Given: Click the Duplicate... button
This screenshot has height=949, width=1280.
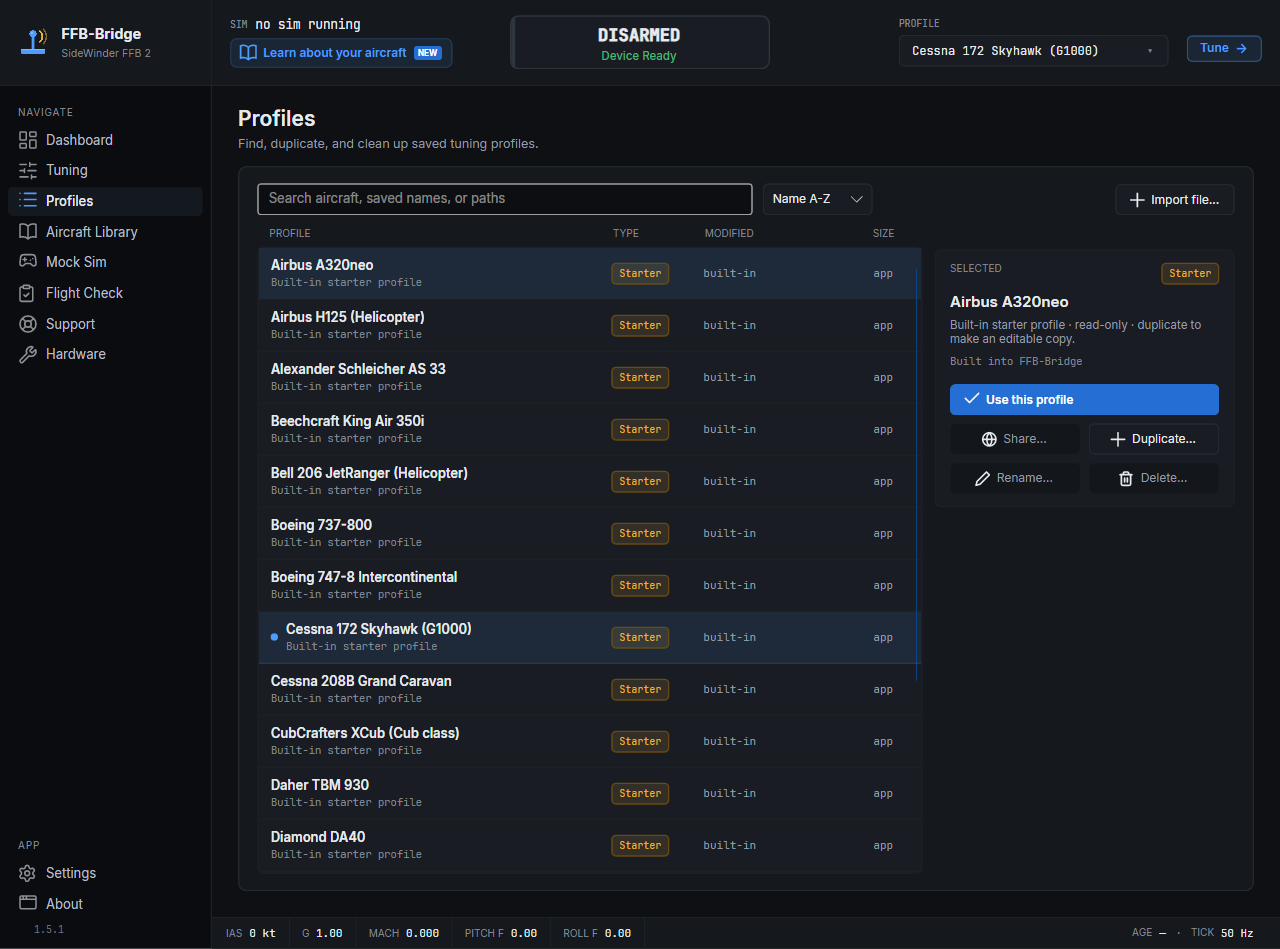Looking at the screenshot, I should coord(1154,439).
